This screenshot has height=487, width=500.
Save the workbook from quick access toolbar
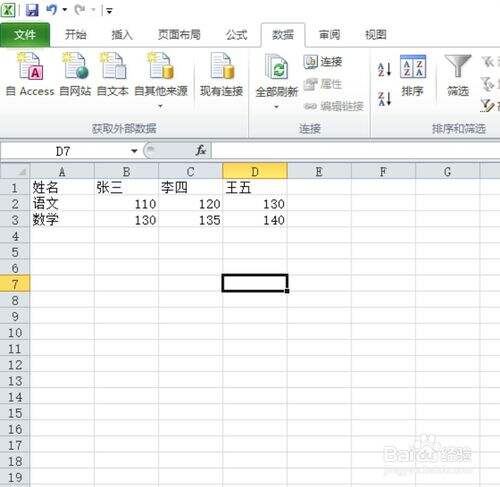pyautogui.click(x=32, y=10)
